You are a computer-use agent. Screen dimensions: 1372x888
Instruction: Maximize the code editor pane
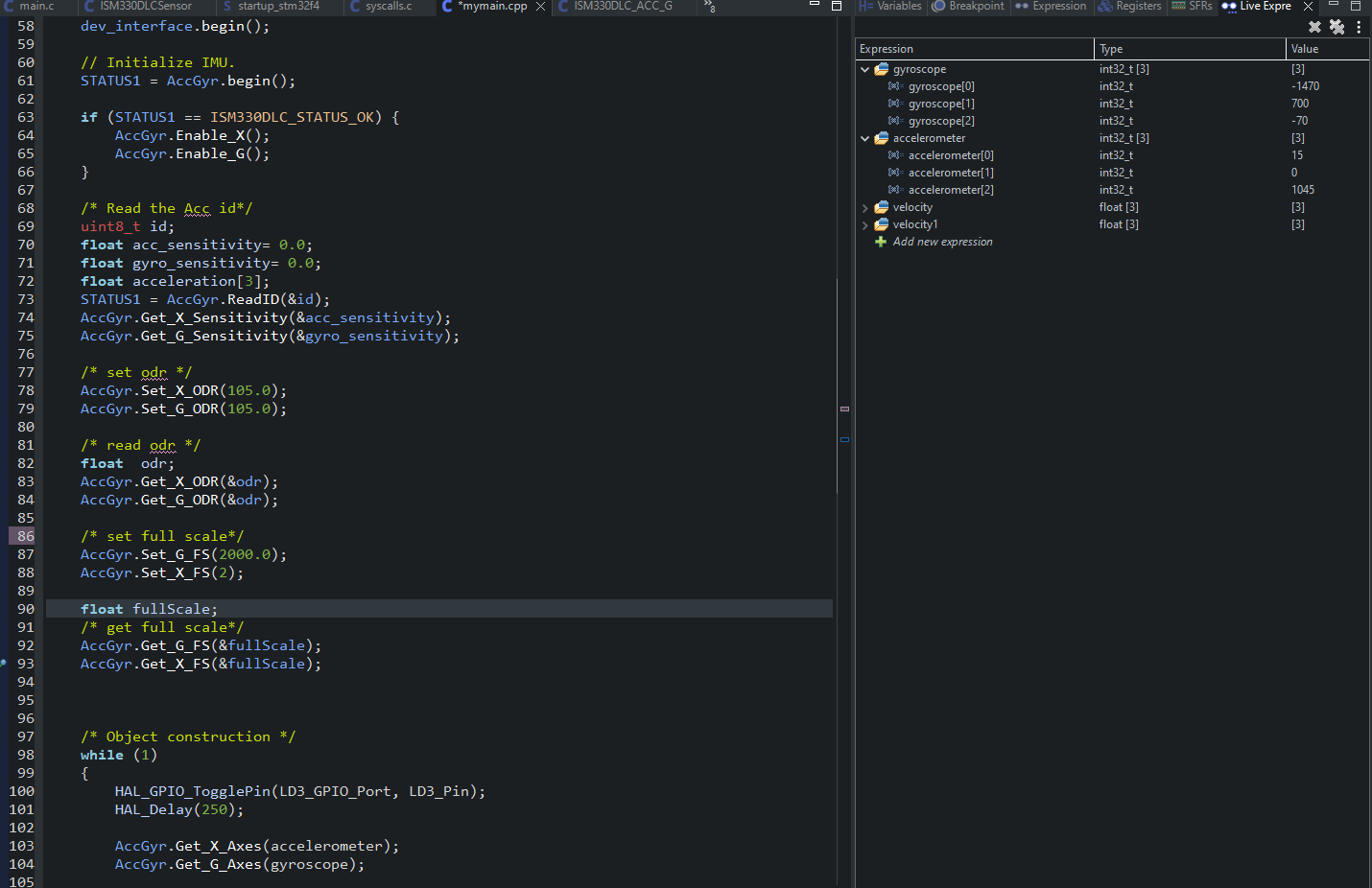836,6
